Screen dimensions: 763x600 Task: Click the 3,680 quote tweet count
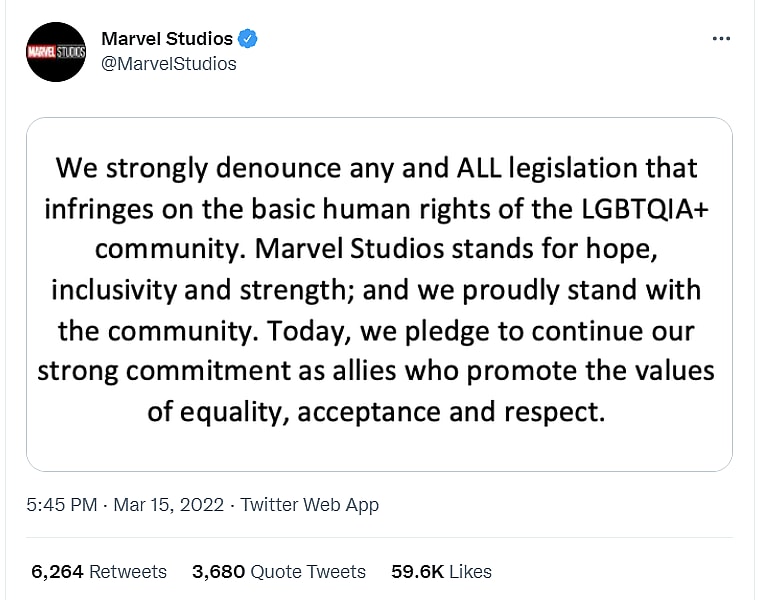point(218,572)
